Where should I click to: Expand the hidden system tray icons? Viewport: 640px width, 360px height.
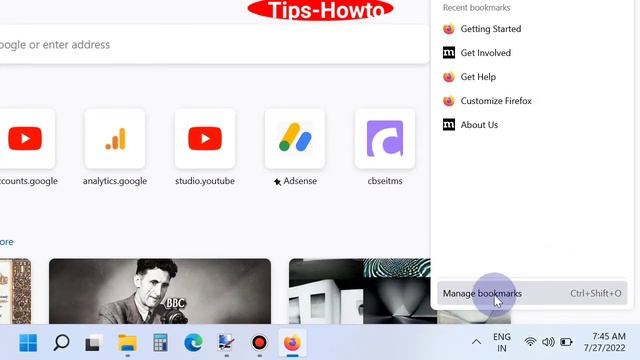pyautogui.click(x=476, y=342)
